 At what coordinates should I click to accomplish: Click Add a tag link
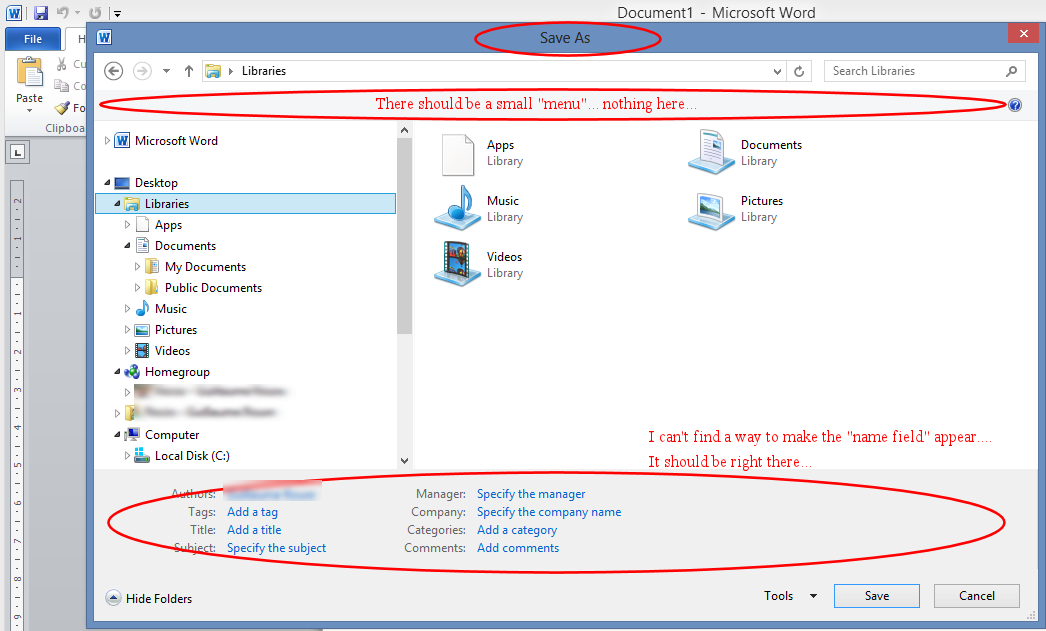252,512
